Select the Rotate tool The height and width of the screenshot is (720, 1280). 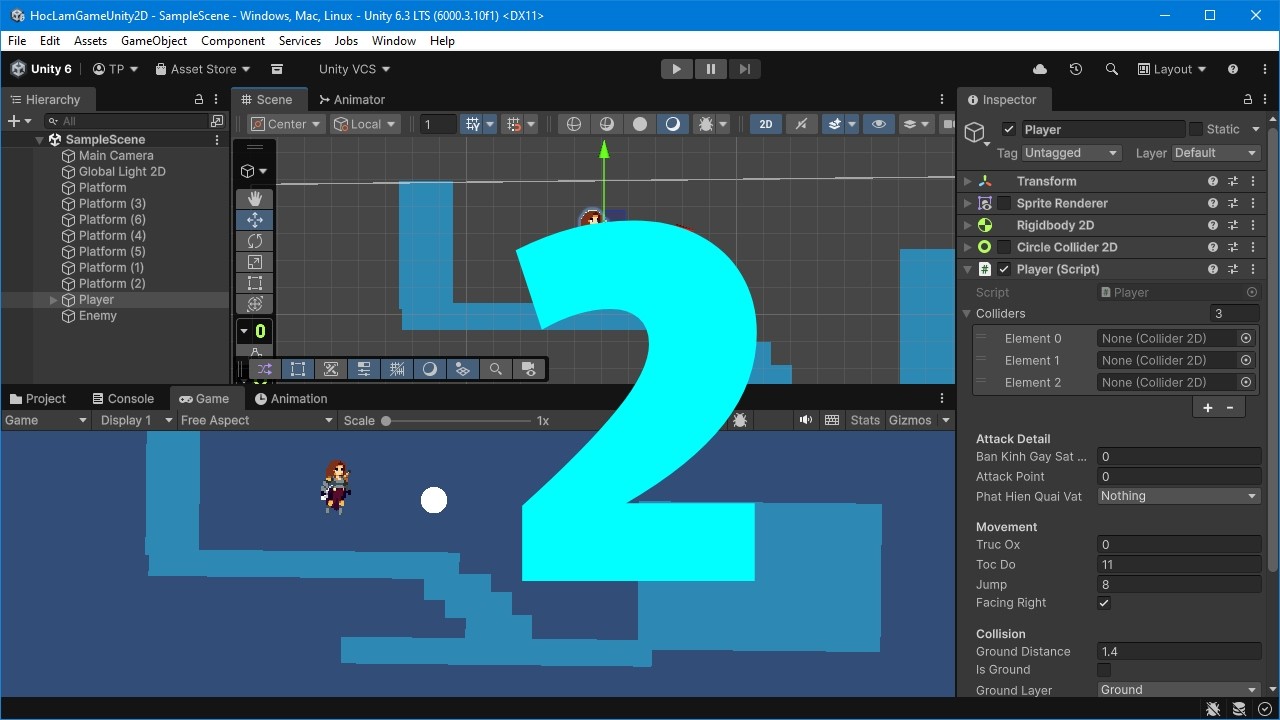coord(255,241)
